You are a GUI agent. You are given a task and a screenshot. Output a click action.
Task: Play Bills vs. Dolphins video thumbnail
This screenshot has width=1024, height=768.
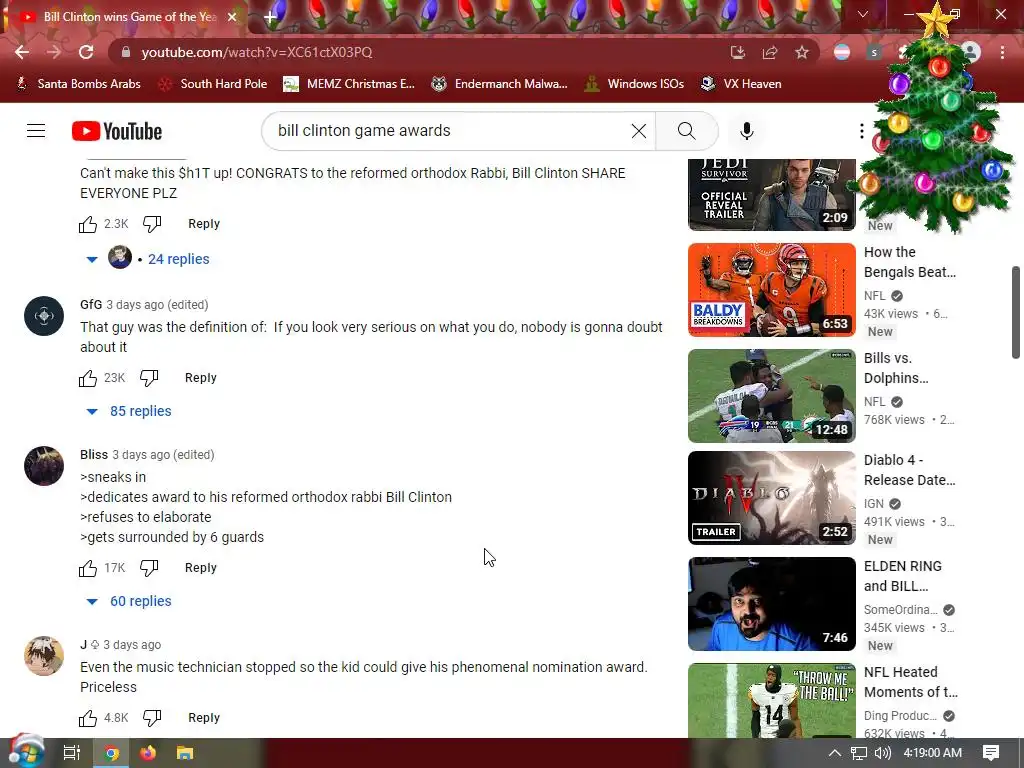(771, 396)
